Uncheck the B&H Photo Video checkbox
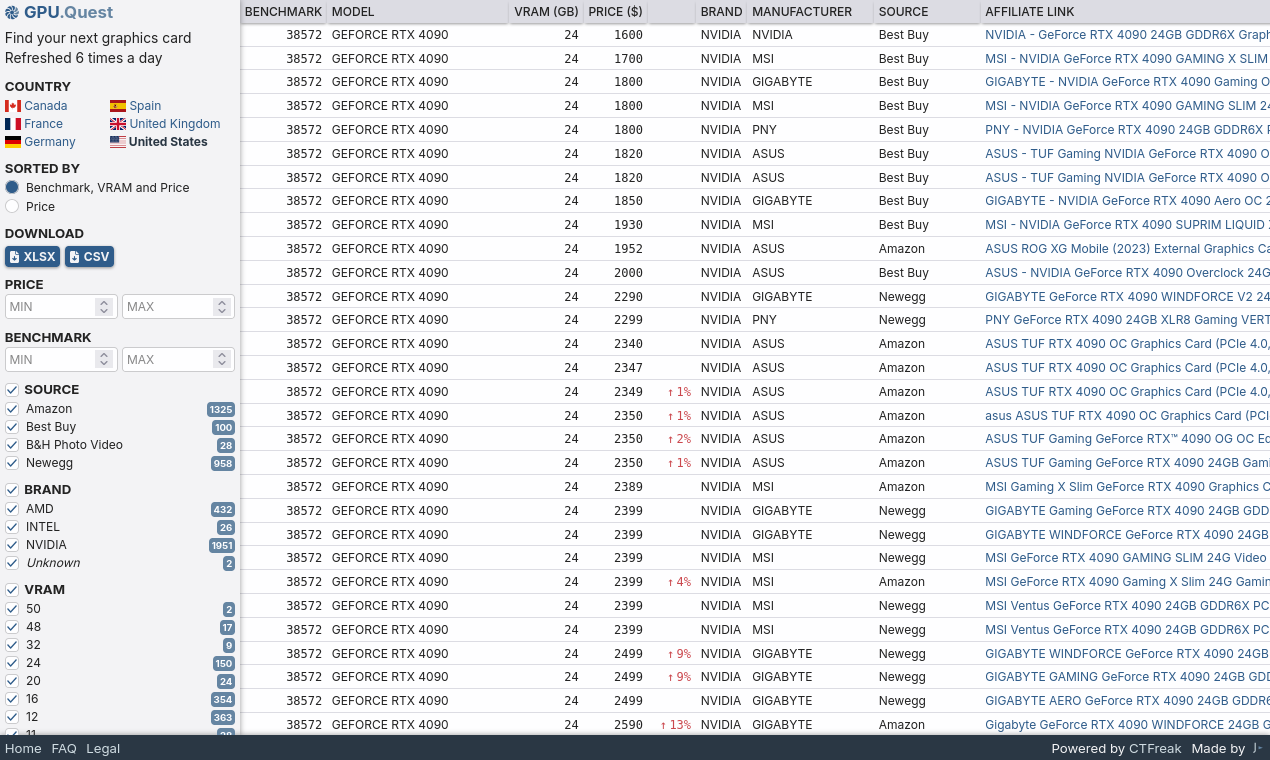The image size is (1270, 760). [12, 445]
